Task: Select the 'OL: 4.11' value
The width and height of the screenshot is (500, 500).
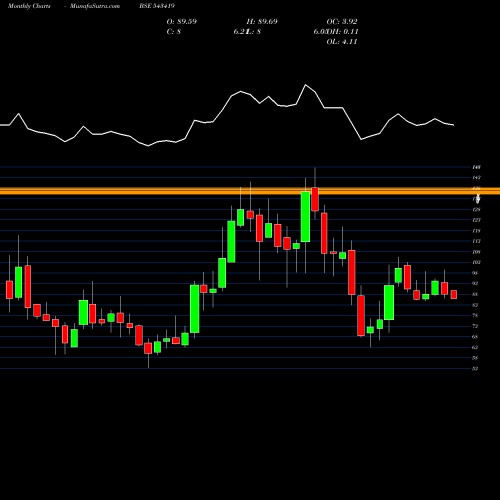Action: [x=342, y=42]
